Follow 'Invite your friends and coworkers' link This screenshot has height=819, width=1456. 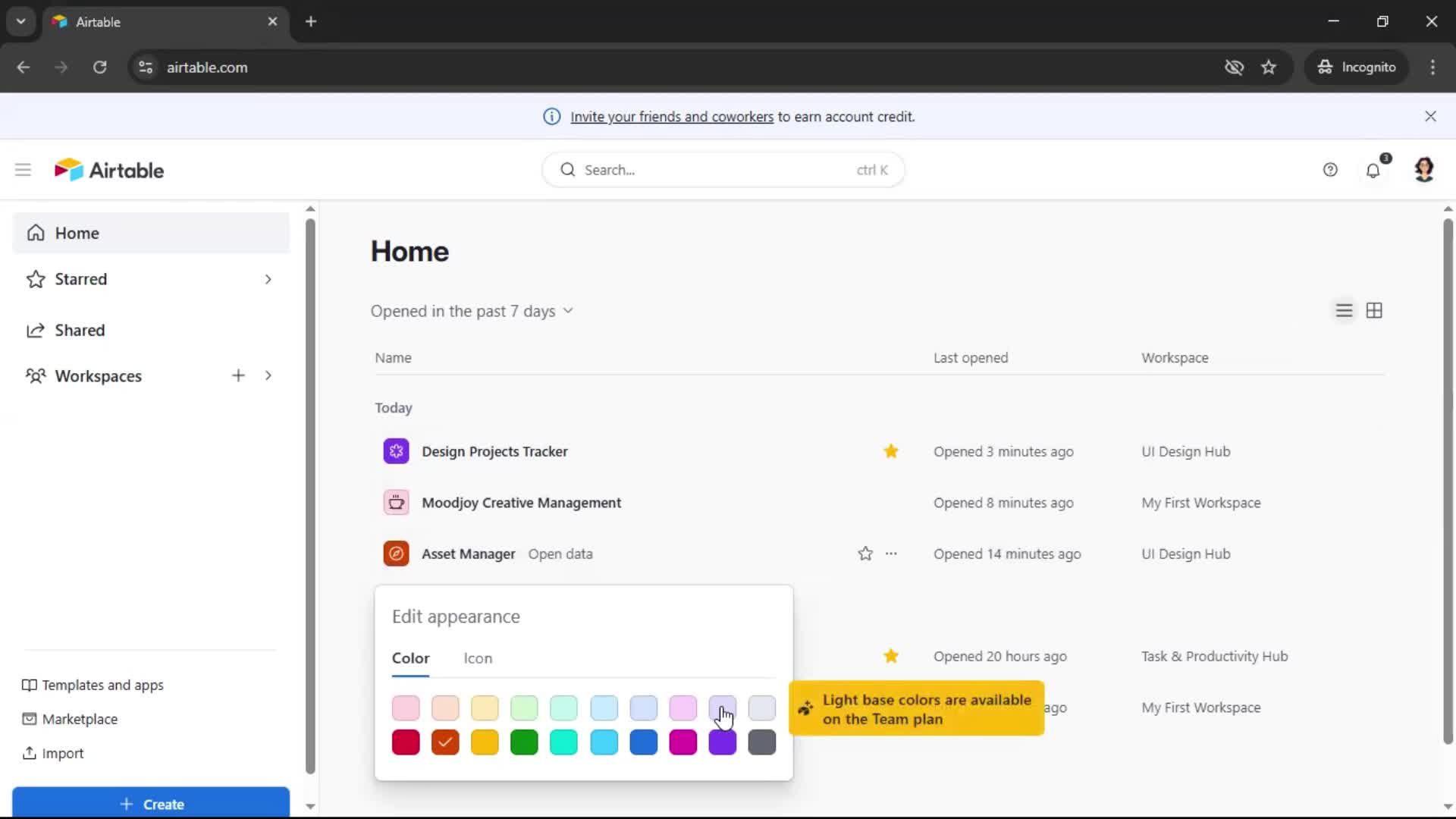pos(672,116)
